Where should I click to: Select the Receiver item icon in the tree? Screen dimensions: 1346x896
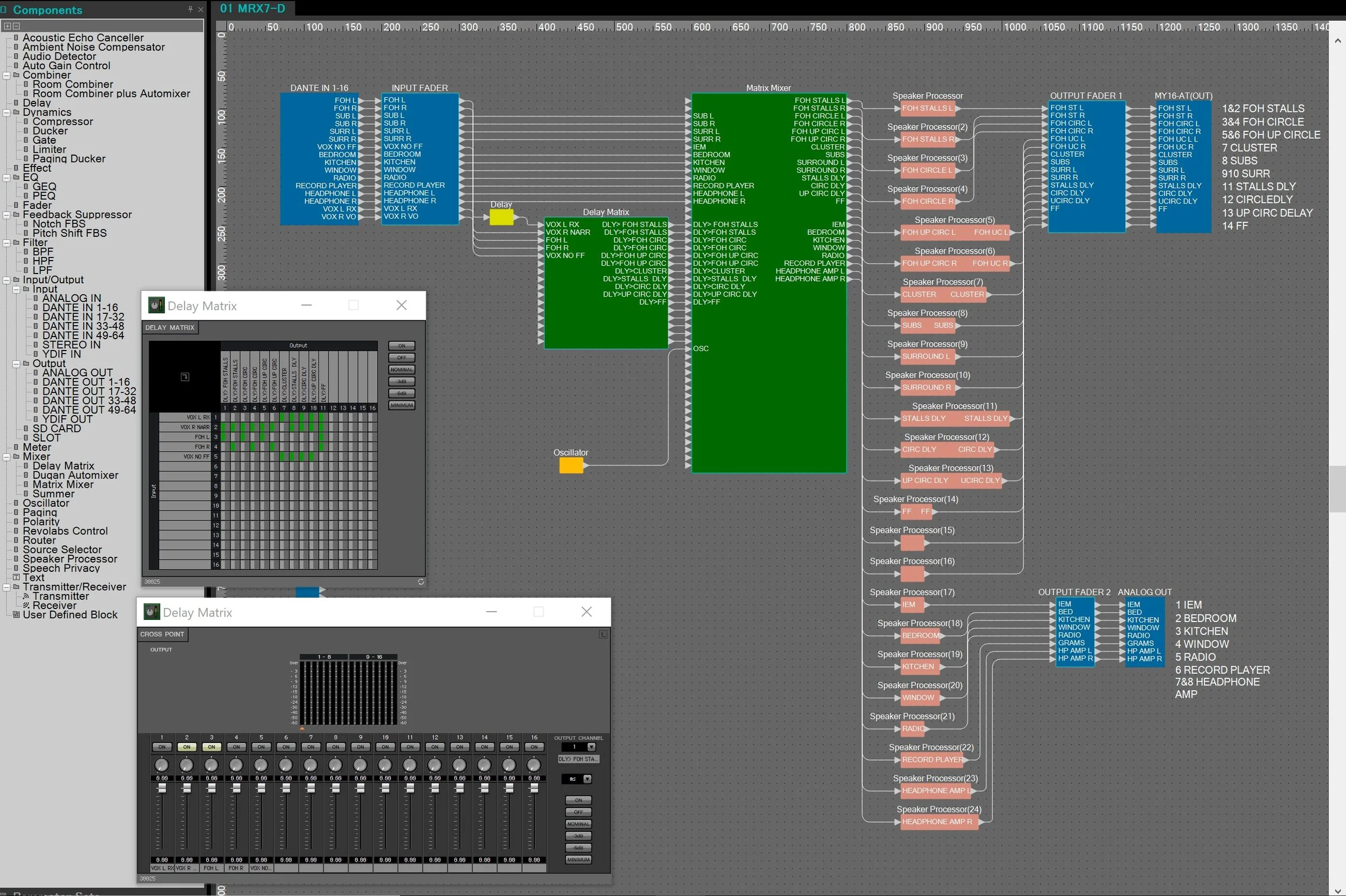[x=26, y=605]
